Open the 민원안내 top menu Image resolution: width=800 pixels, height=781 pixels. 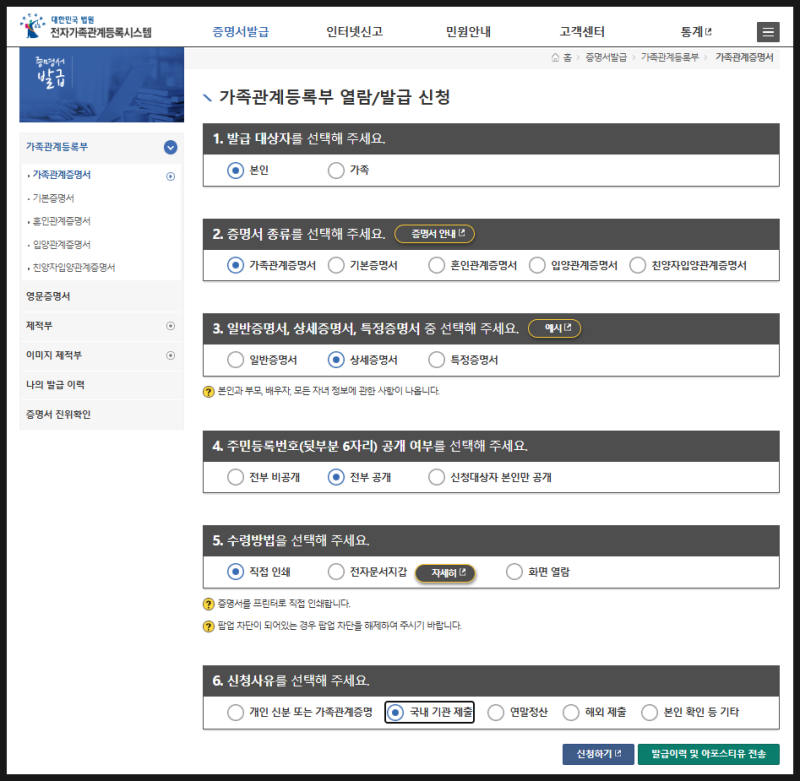pos(468,32)
